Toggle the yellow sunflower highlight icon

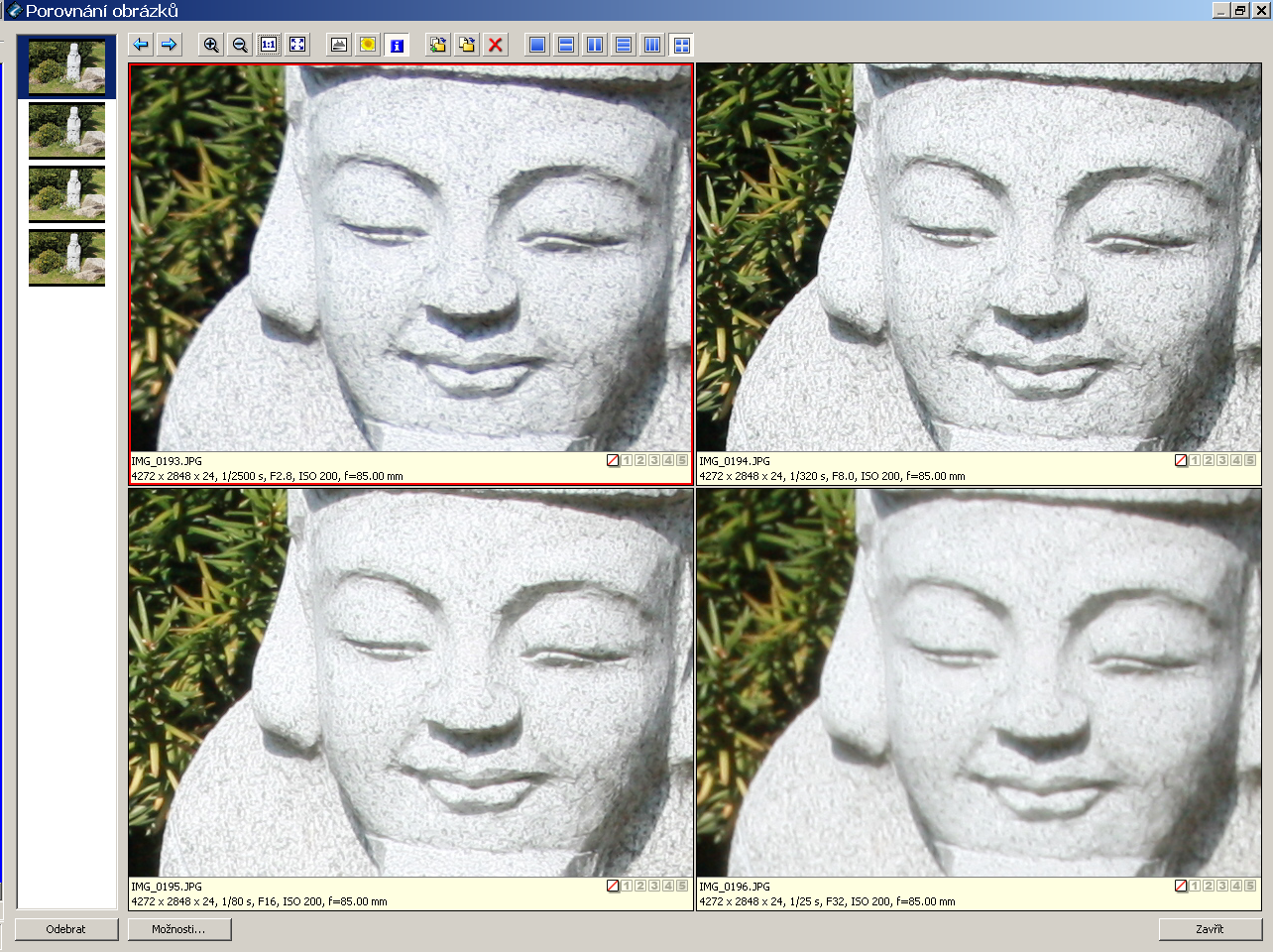tap(368, 45)
